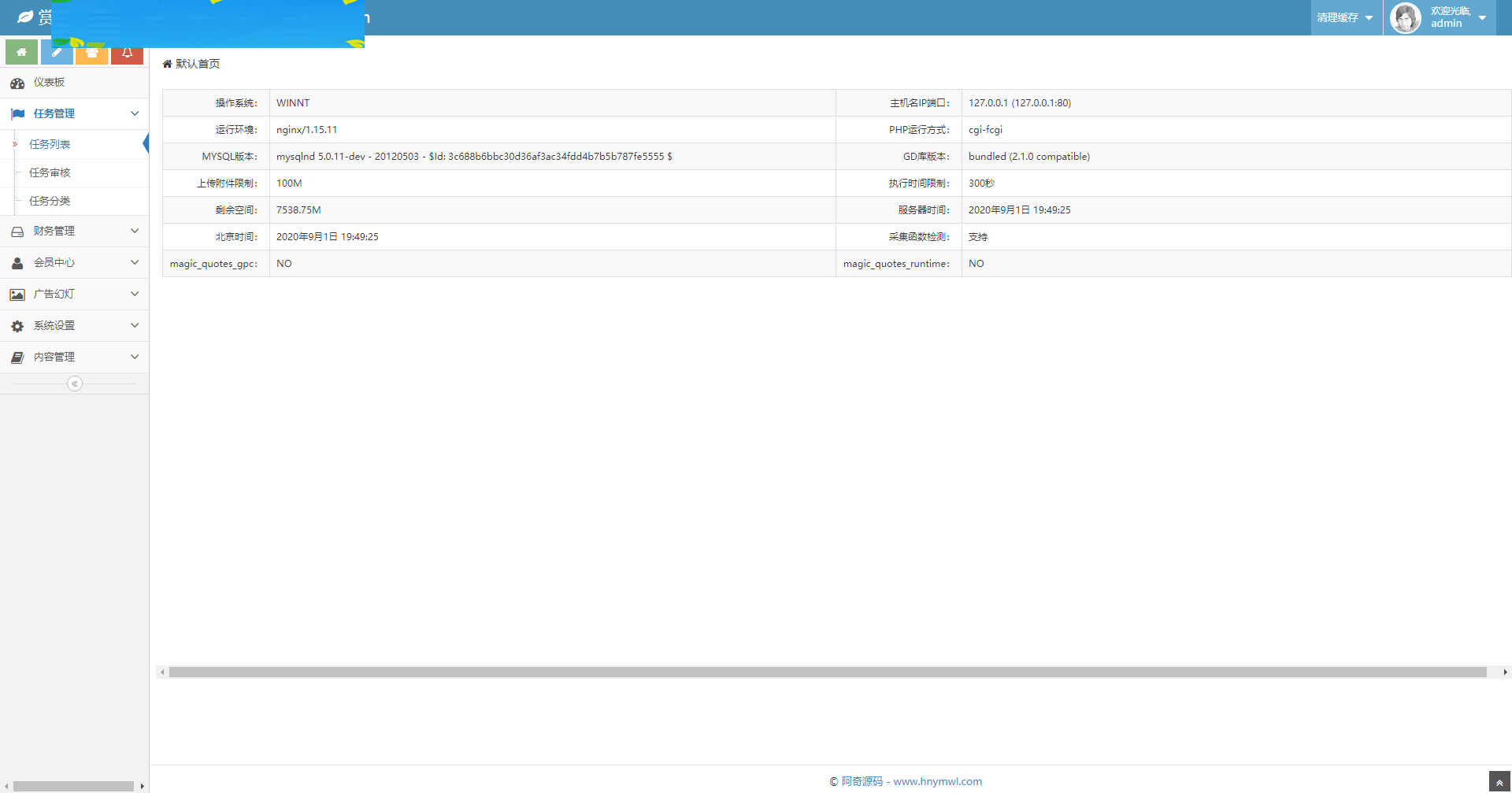This screenshot has height=793, width=1512.
Task: Open the admin user dropdown menu
Action: pyautogui.click(x=1457, y=17)
